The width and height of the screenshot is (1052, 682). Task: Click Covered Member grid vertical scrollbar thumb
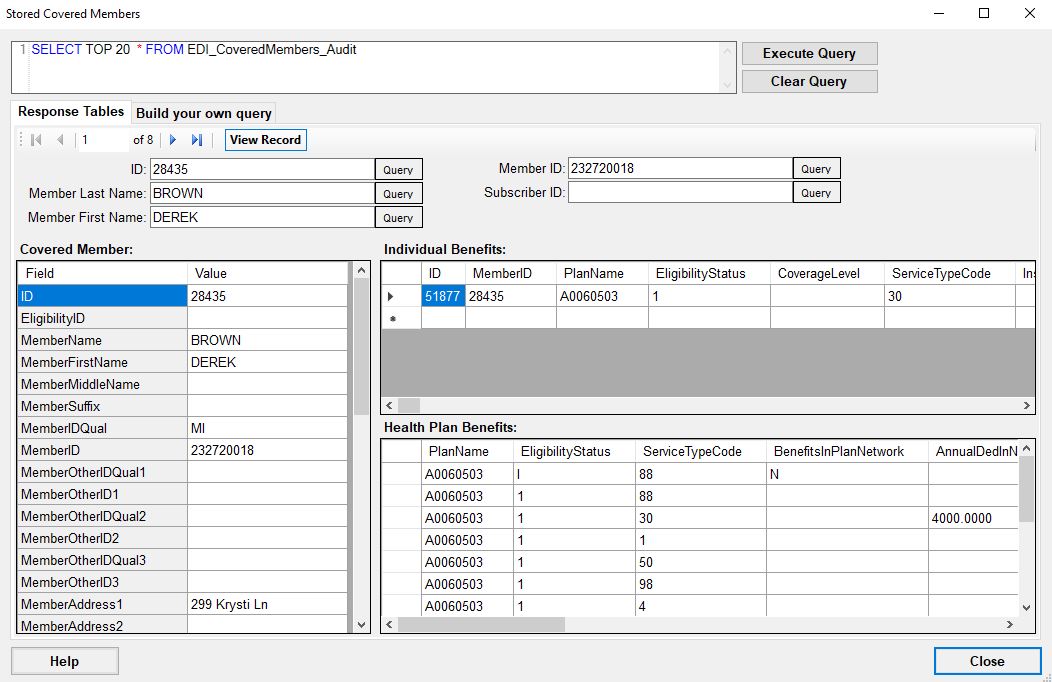point(361,347)
